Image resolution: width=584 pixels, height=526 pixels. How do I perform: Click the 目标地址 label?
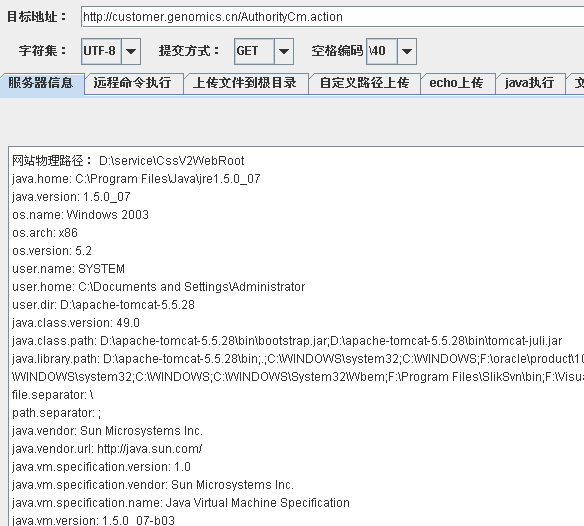(36, 17)
